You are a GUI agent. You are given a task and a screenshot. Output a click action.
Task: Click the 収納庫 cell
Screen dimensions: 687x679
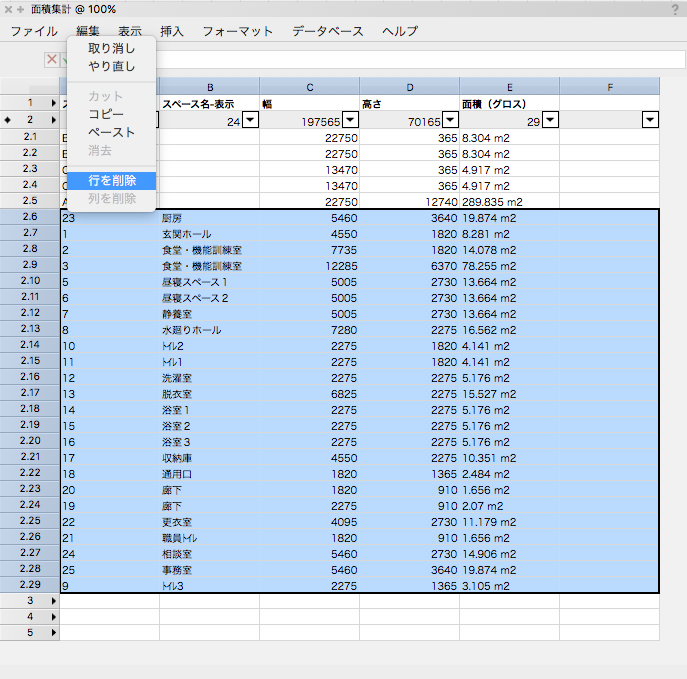pyautogui.click(x=209, y=458)
